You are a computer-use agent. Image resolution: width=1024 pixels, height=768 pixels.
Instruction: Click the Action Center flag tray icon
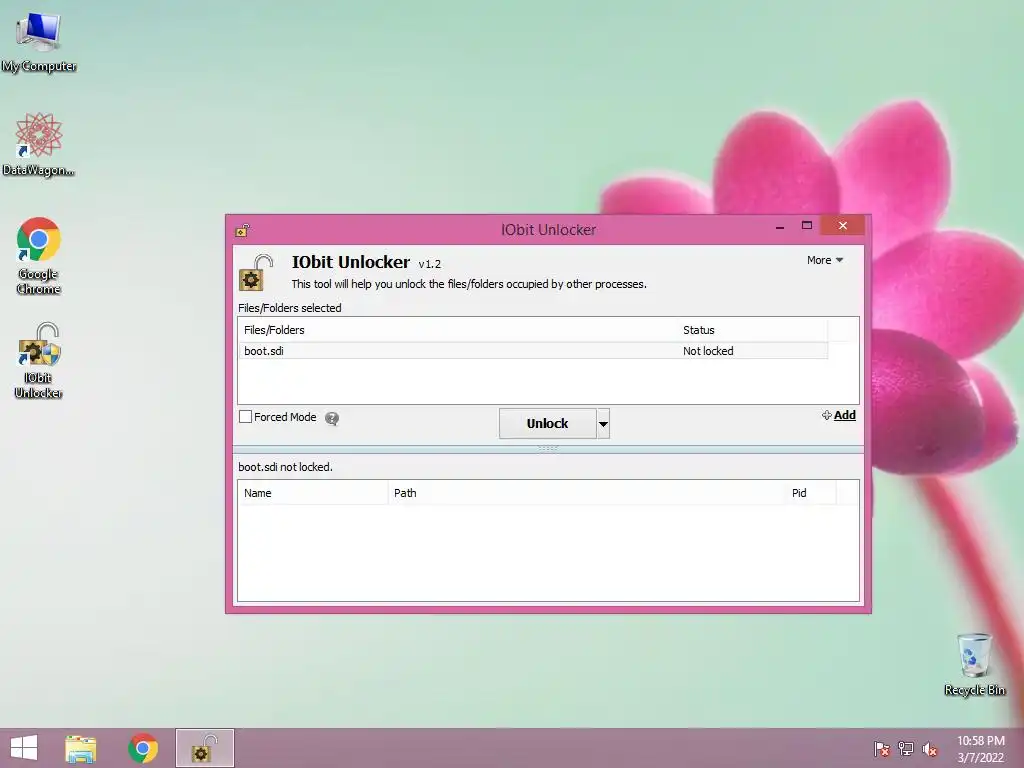(882, 749)
